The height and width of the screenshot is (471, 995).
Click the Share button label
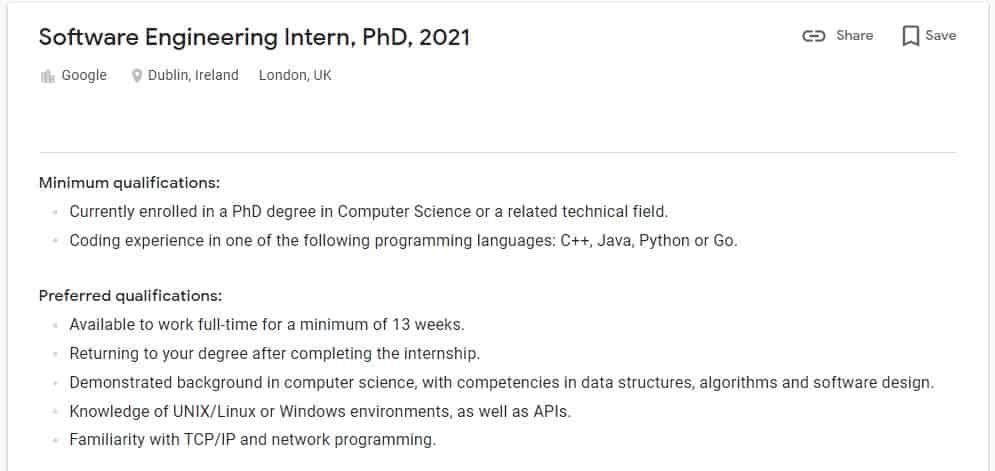[854, 36]
